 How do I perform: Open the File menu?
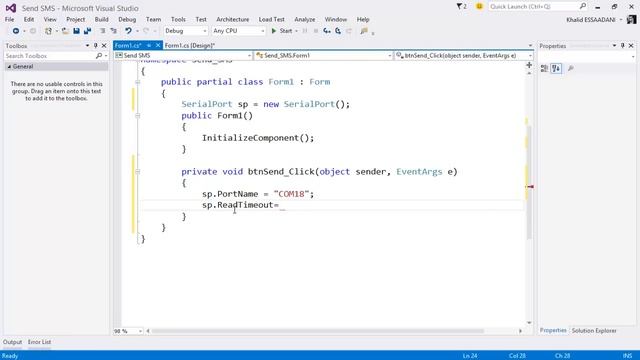point(9,19)
